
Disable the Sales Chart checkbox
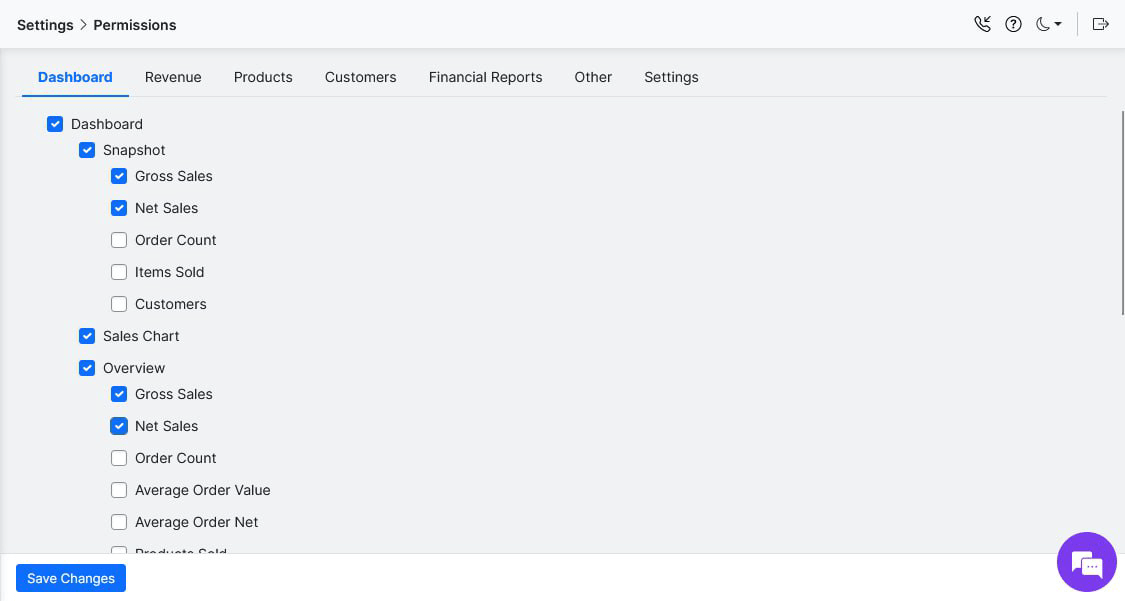87,336
